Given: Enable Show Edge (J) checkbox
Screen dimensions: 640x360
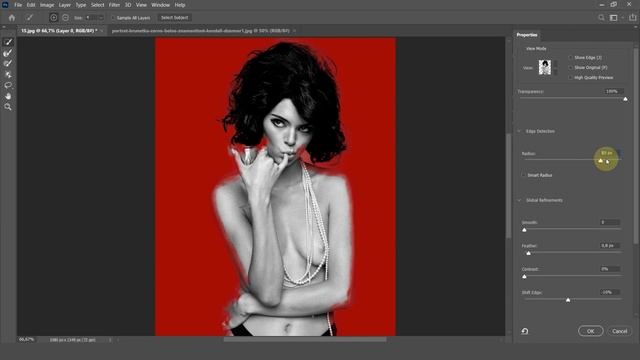Looking at the screenshot, I should click(571, 58).
